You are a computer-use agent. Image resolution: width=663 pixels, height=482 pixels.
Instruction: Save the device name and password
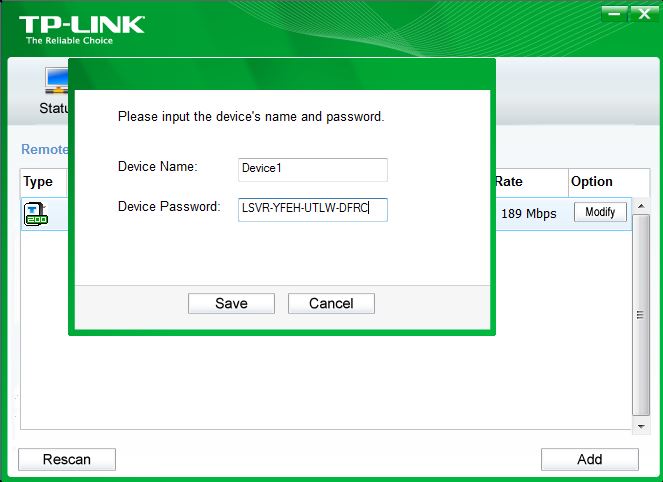point(231,304)
